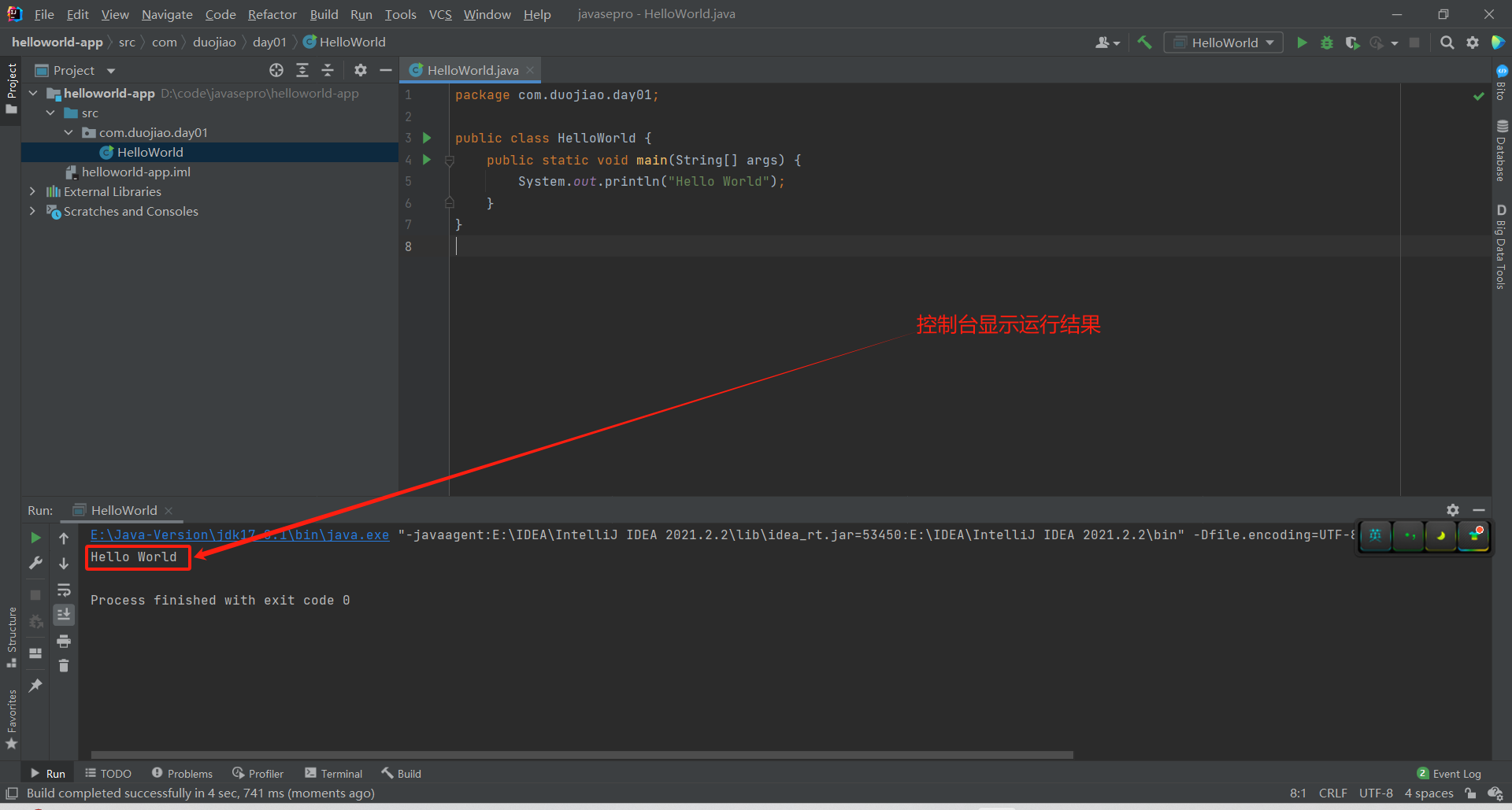Toggle the Structure side tool window
Screen dimensions: 1512x810
coord(11,637)
